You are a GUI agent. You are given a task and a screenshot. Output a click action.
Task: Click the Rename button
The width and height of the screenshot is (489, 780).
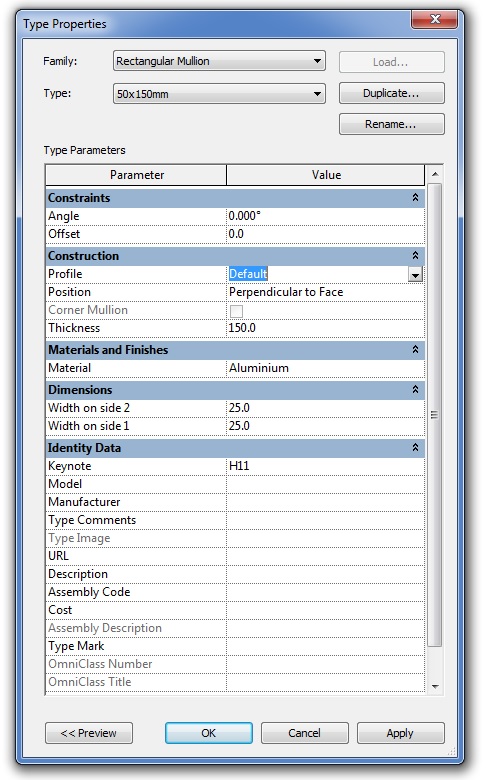(391, 124)
